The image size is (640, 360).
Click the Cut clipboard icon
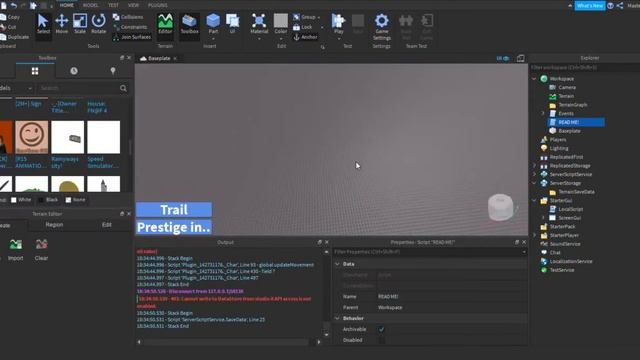pos(3,27)
